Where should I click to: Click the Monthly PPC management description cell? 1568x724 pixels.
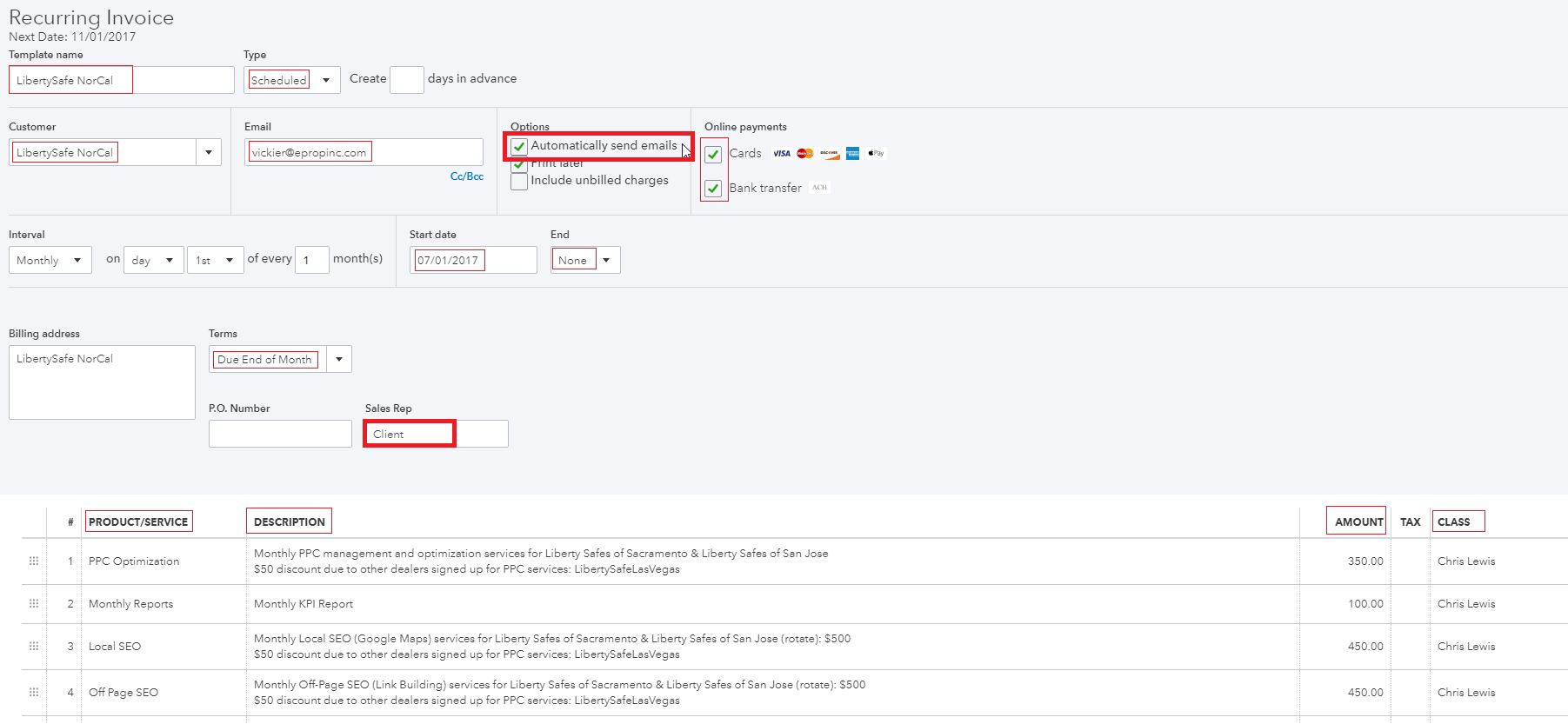click(773, 561)
